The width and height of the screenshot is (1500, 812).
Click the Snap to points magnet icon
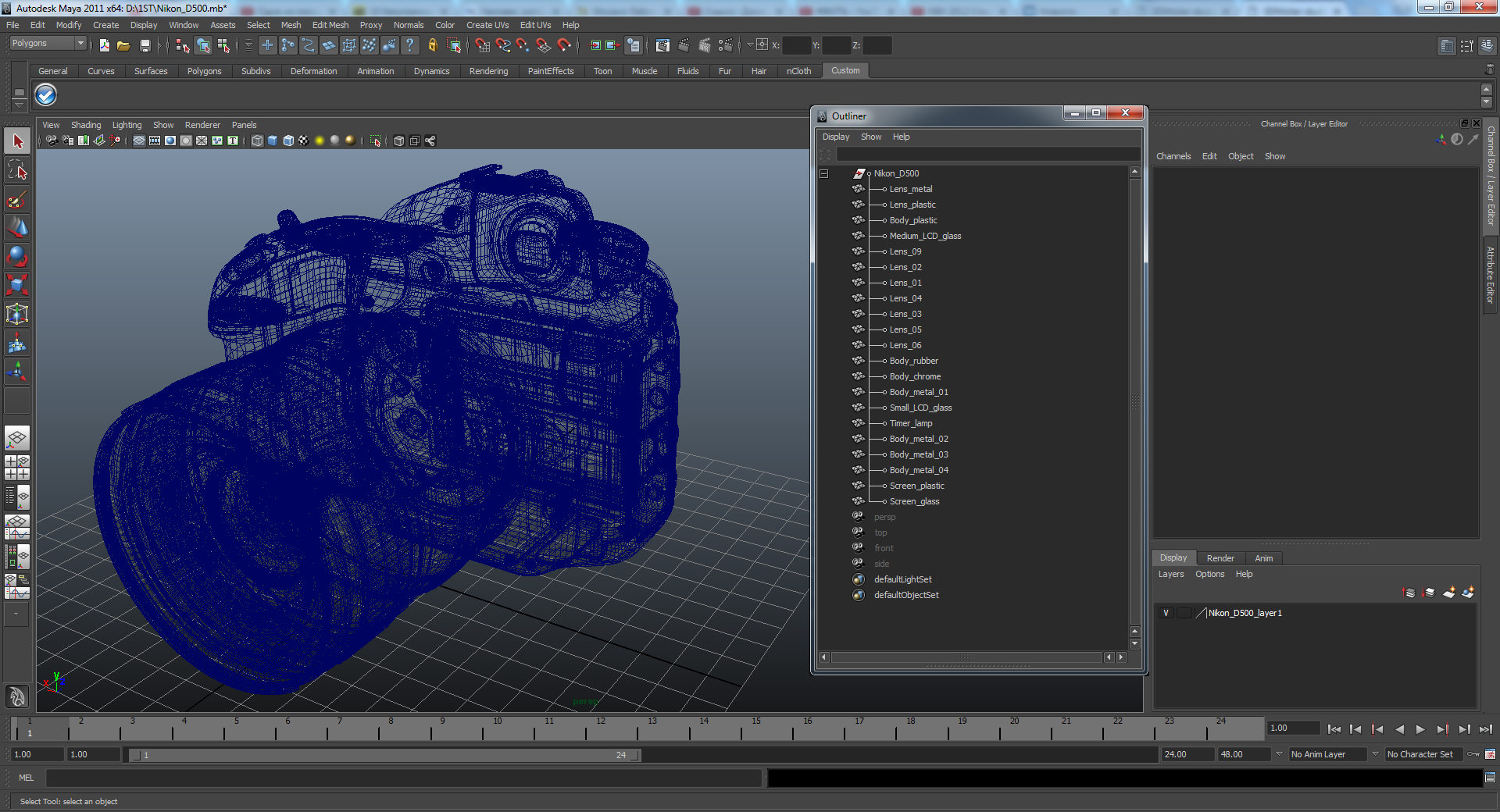pos(523,45)
